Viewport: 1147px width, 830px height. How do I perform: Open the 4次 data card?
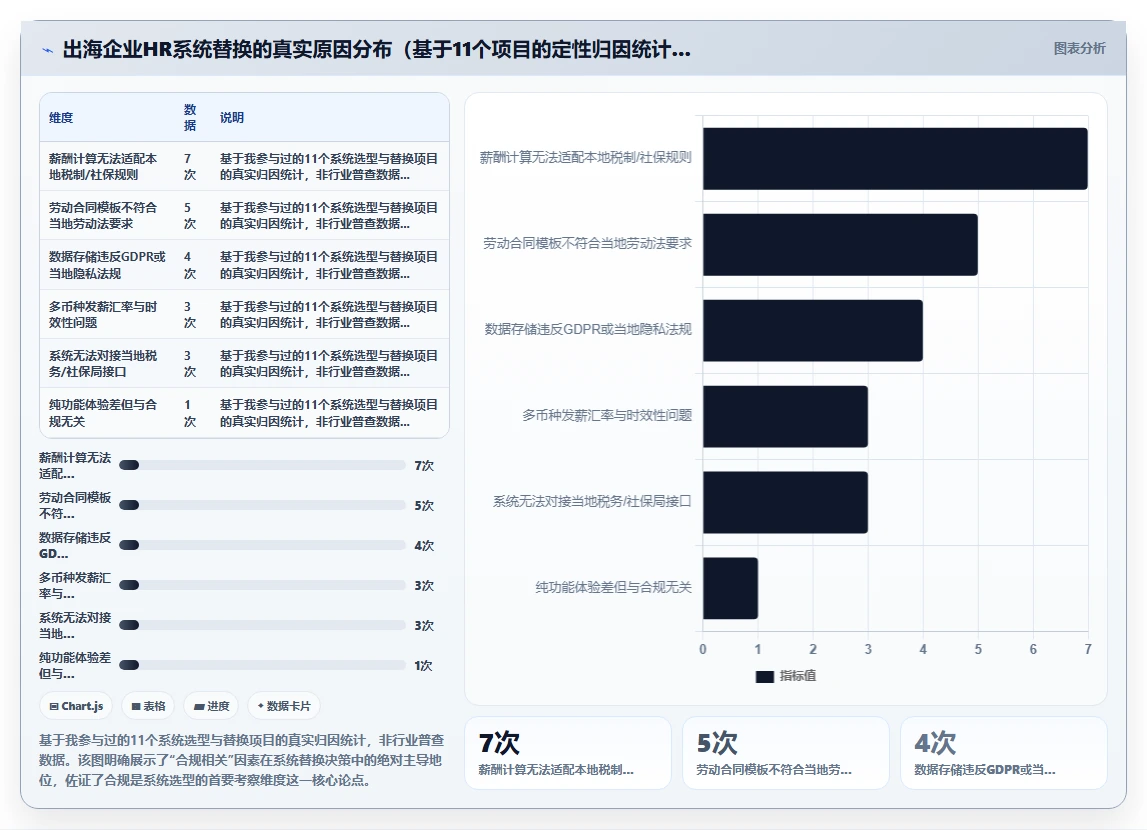coord(1004,753)
